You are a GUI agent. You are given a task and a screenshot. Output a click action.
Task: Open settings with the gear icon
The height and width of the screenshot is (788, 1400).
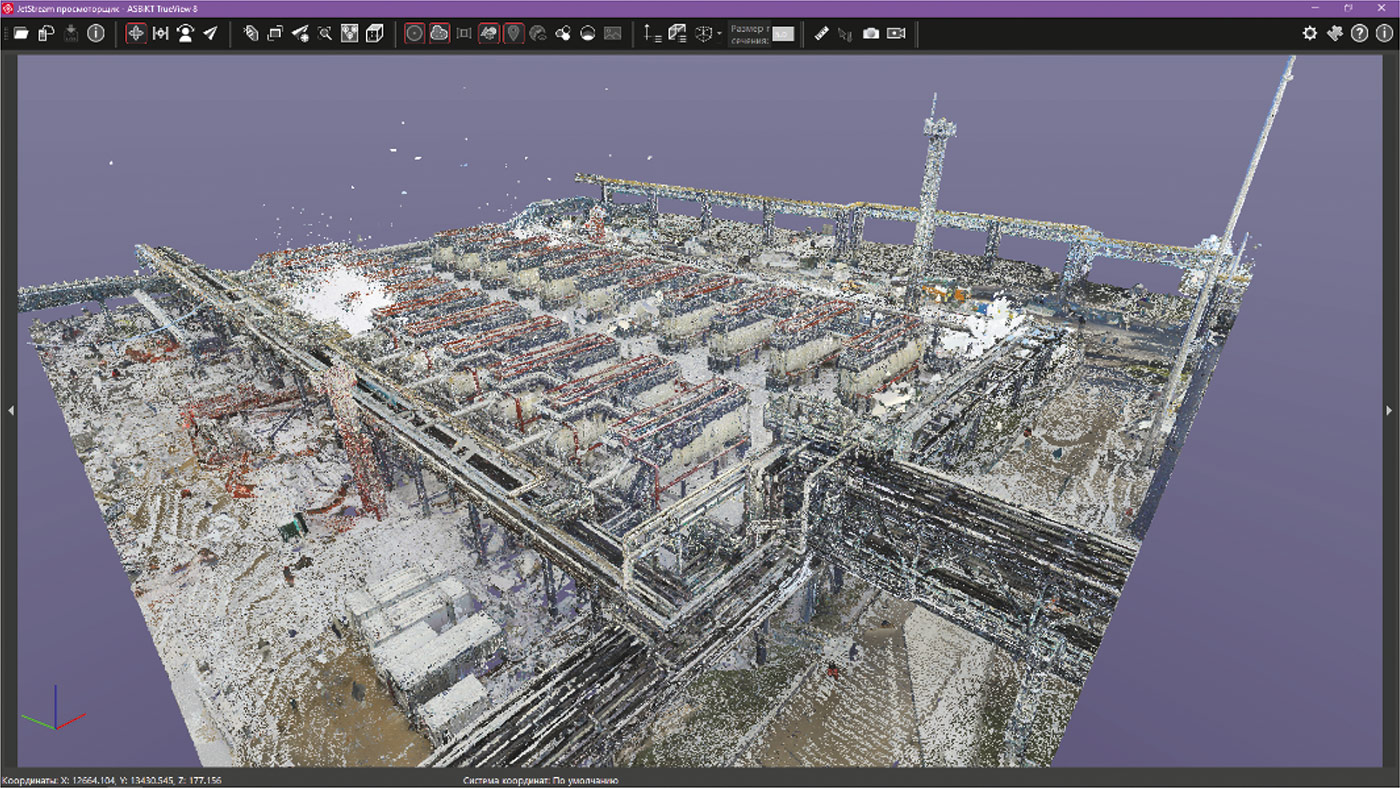1310,33
